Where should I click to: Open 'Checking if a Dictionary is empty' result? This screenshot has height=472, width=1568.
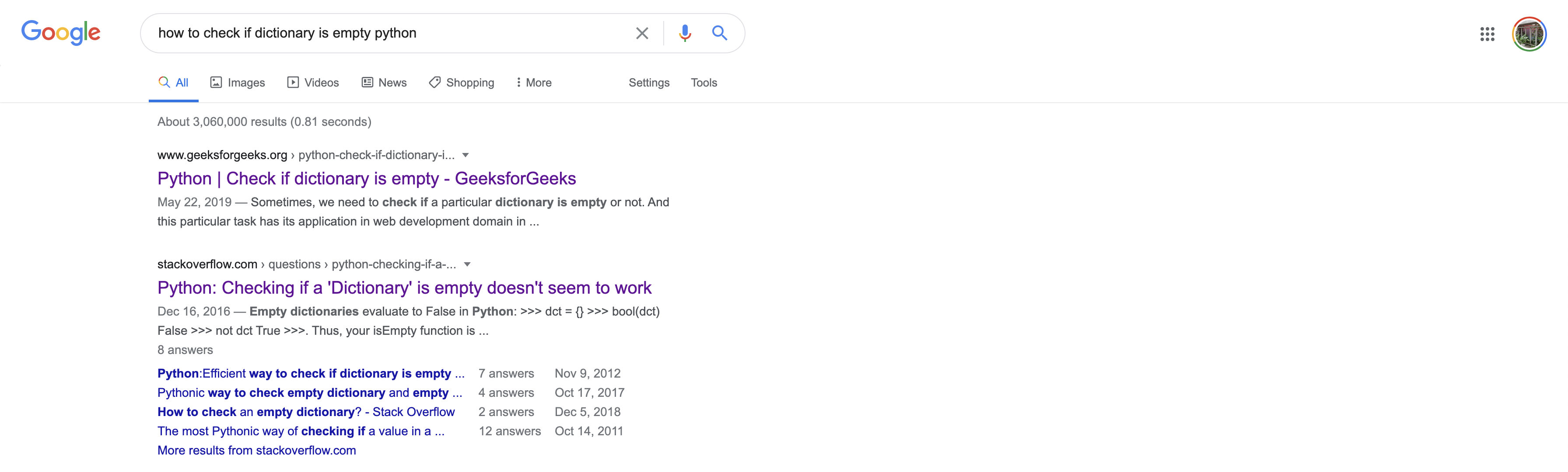point(404,288)
